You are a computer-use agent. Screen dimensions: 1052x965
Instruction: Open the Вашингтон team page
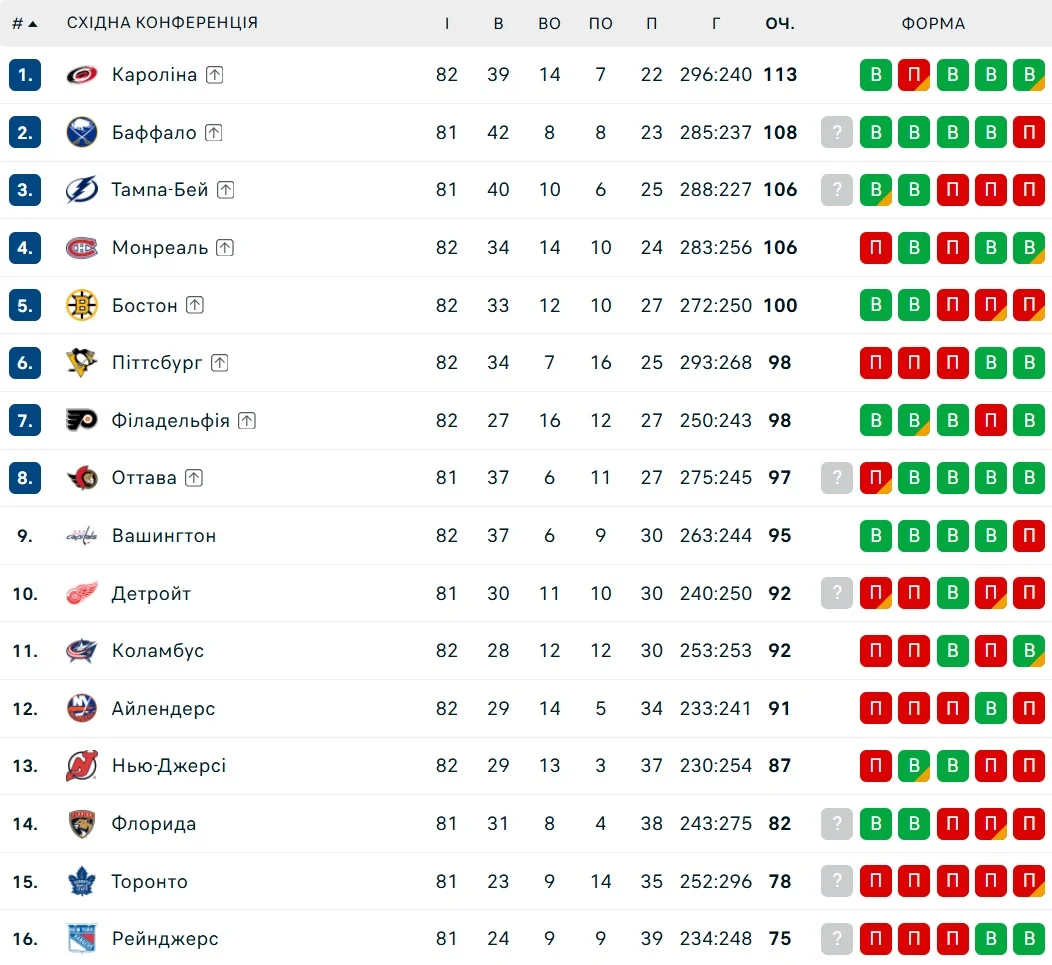point(164,536)
